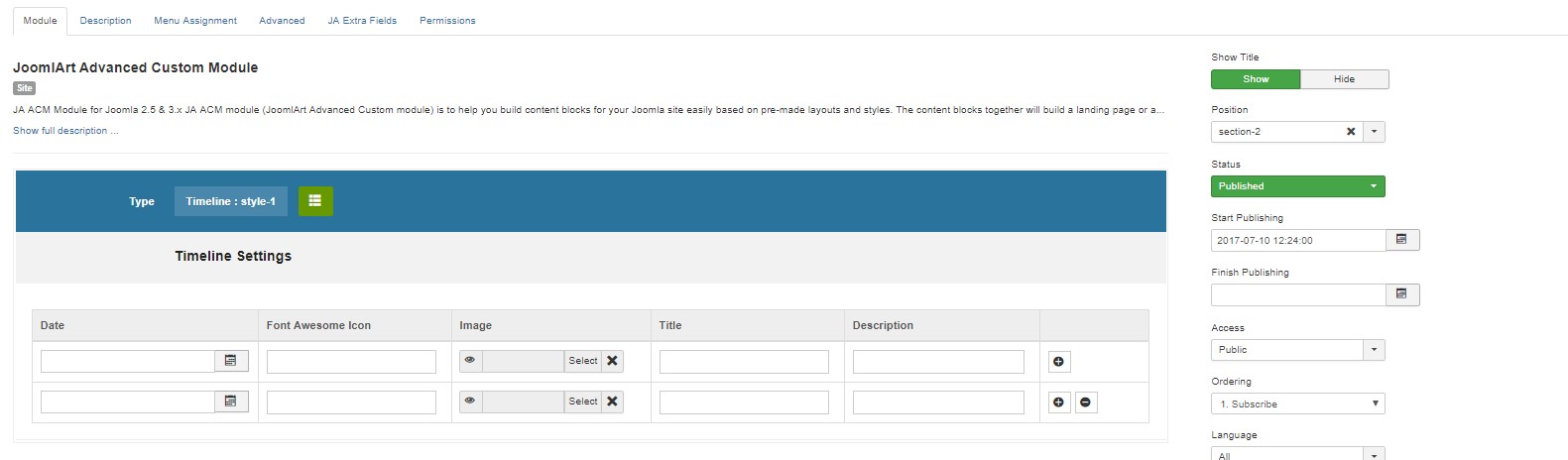Click Select in the first row's Image field
Image resolution: width=1568 pixels, height=460 pixels.
pos(583,361)
